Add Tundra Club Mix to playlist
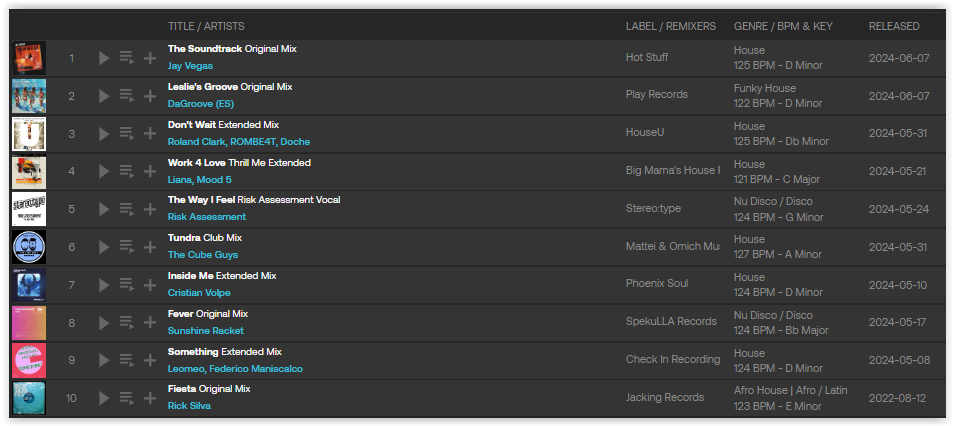This screenshot has width=954, height=426. click(x=150, y=246)
